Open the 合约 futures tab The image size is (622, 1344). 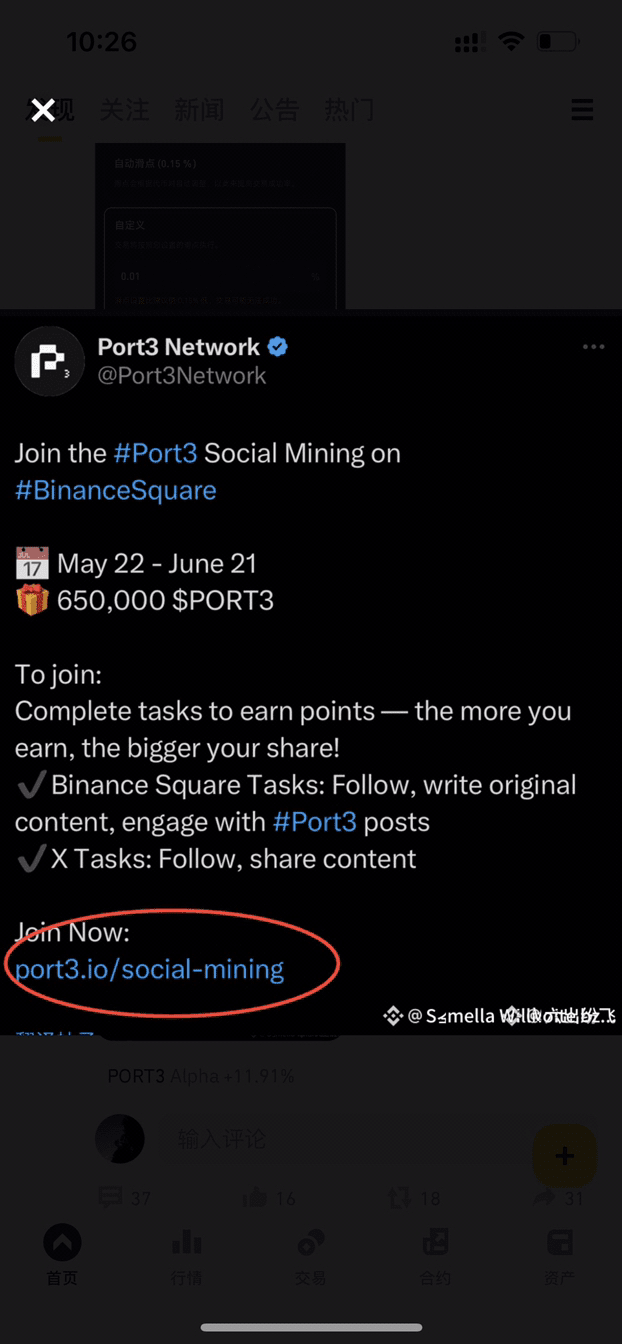pyautogui.click(x=435, y=1256)
